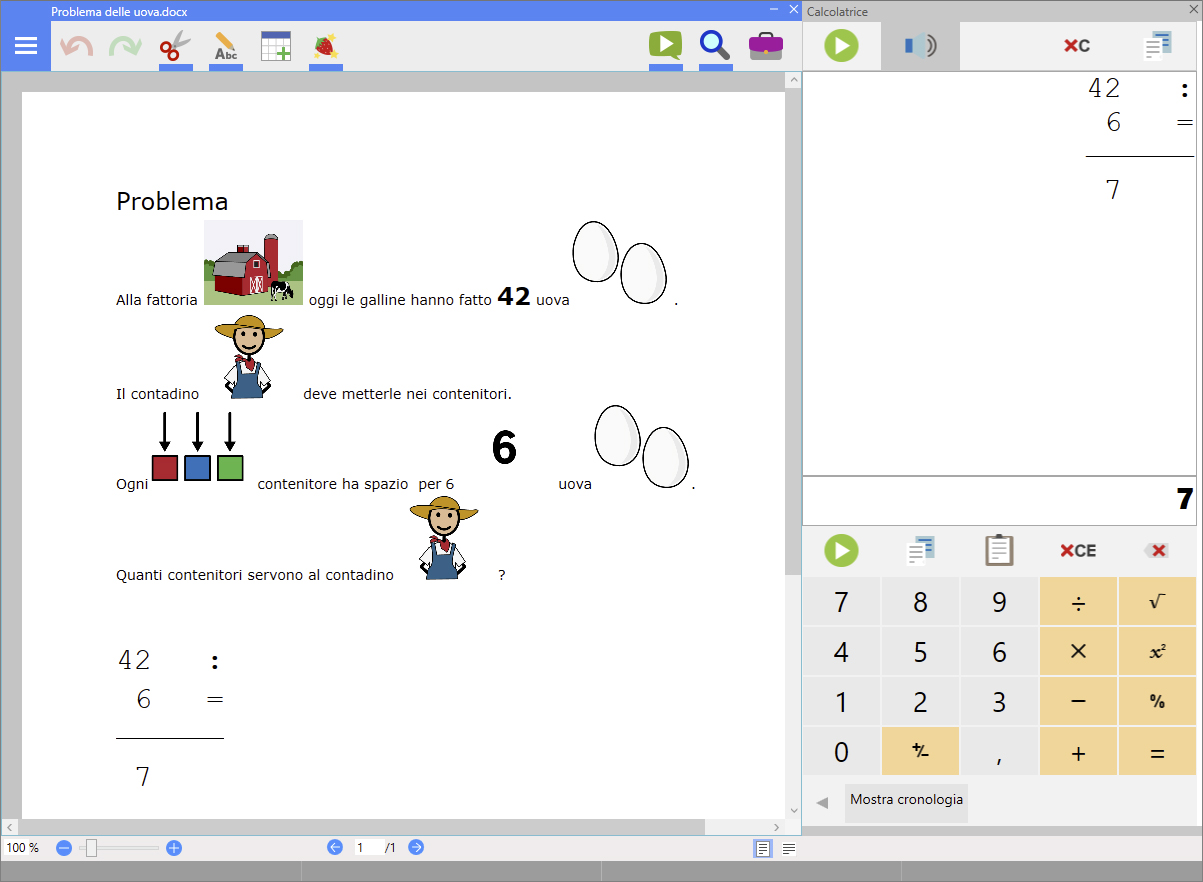This screenshot has width=1203, height=882.
Task: Click the multiplication key
Action: [1078, 651]
